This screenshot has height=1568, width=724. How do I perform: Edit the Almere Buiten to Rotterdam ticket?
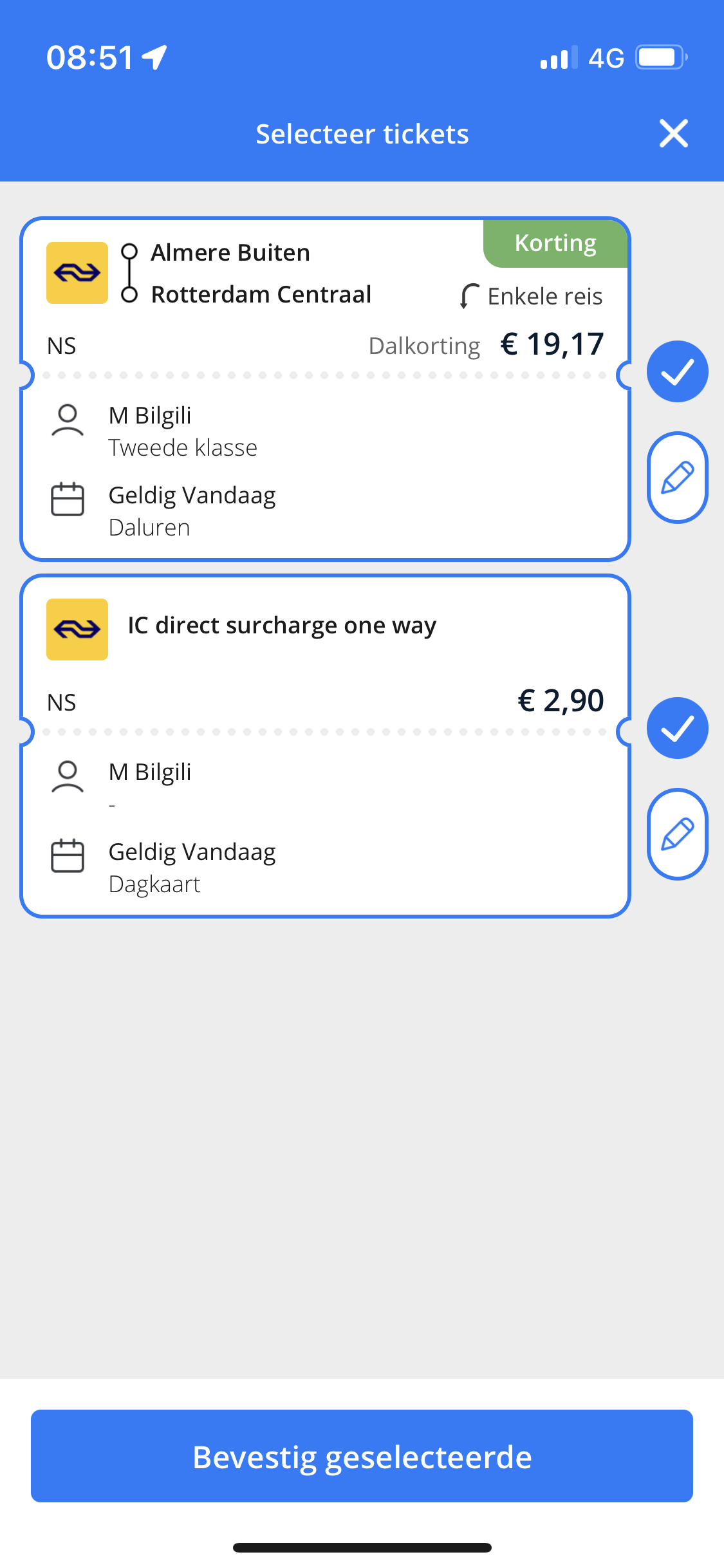[x=677, y=478]
